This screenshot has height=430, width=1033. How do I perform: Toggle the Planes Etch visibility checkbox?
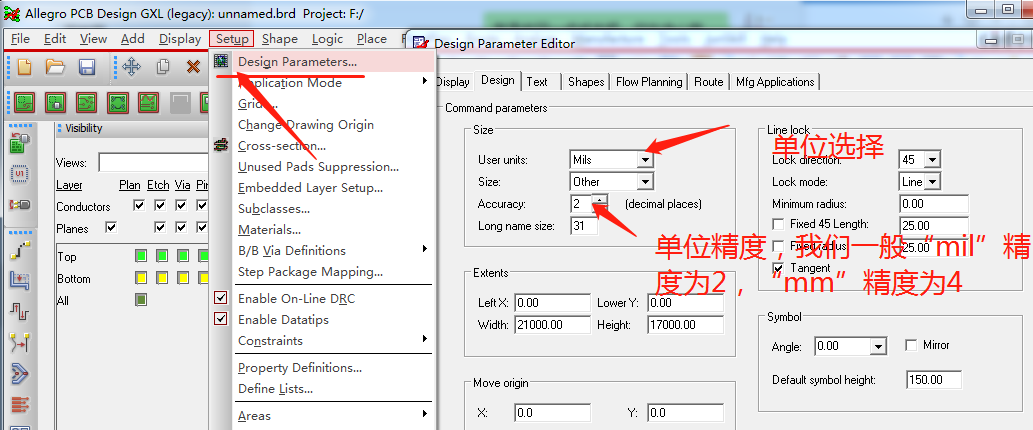pos(159,227)
